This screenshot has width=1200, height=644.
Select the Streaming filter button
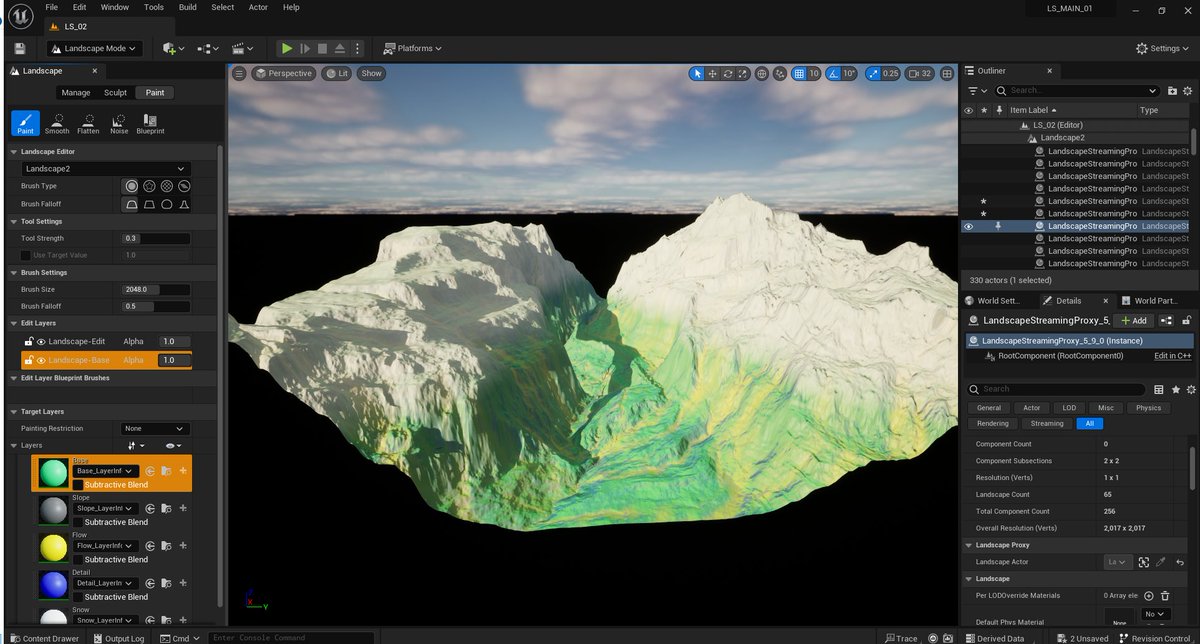coord(1047,423)
